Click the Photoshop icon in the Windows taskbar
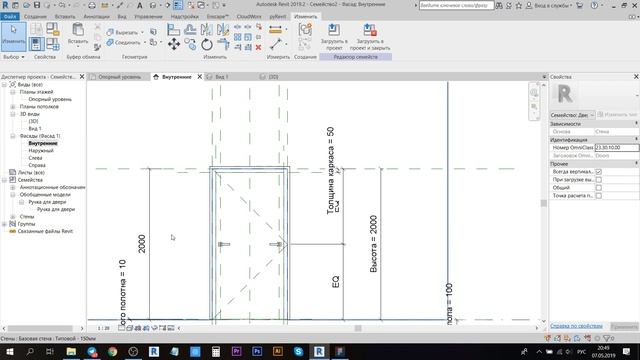Viewport: 640px width, 360px height. pyautogui.click(x=257, y=351)
